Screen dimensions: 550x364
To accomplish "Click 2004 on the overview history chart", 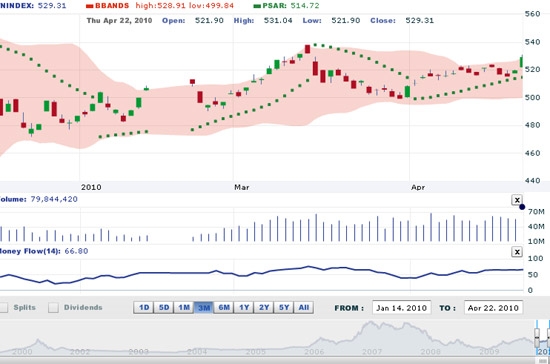I will (x=197, y=351).
